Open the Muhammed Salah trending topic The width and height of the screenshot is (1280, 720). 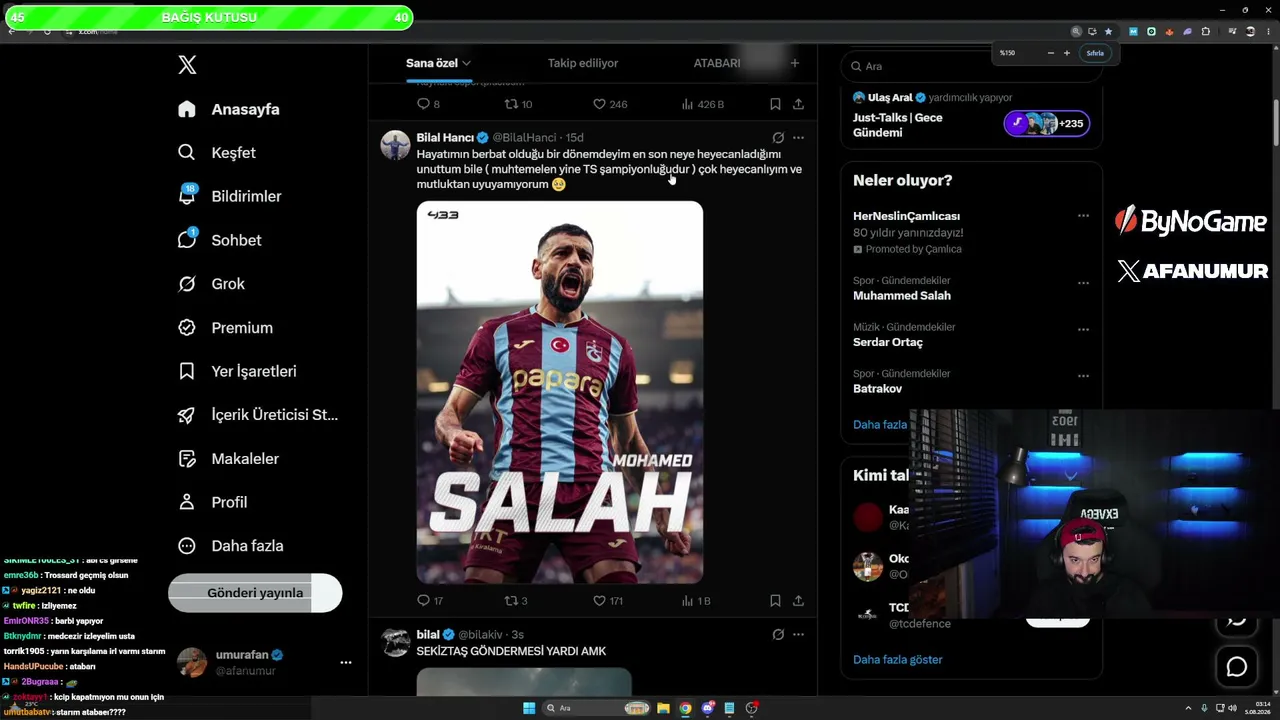[x=902, y=296]
